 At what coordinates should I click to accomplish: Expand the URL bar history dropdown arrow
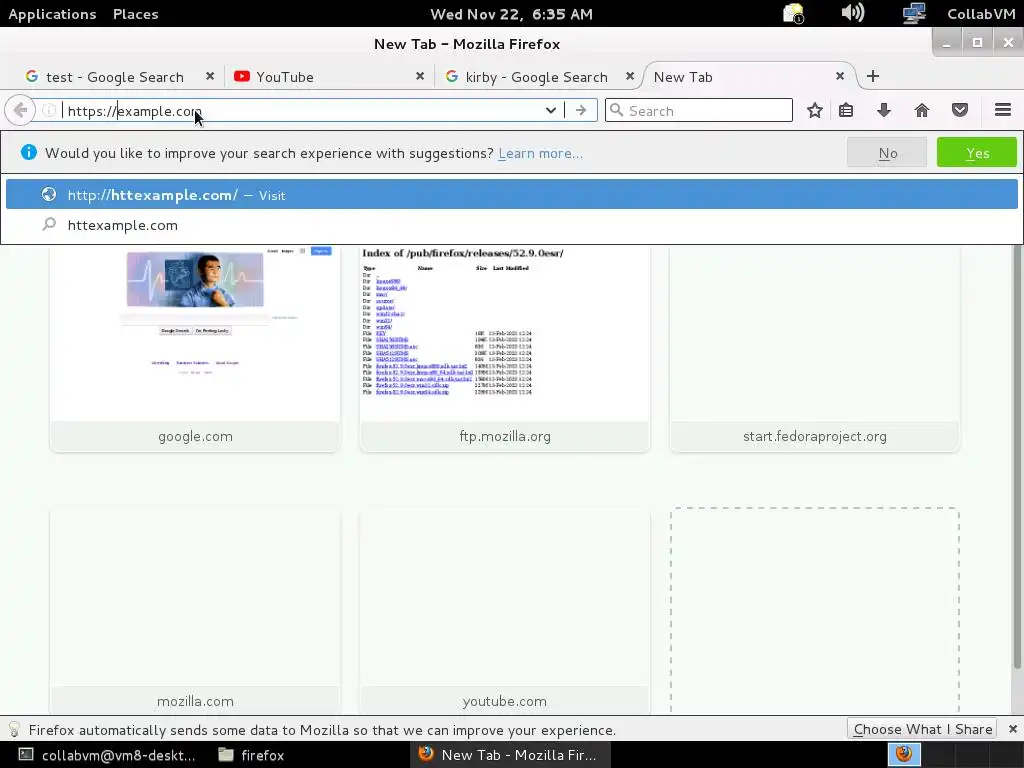551,110
